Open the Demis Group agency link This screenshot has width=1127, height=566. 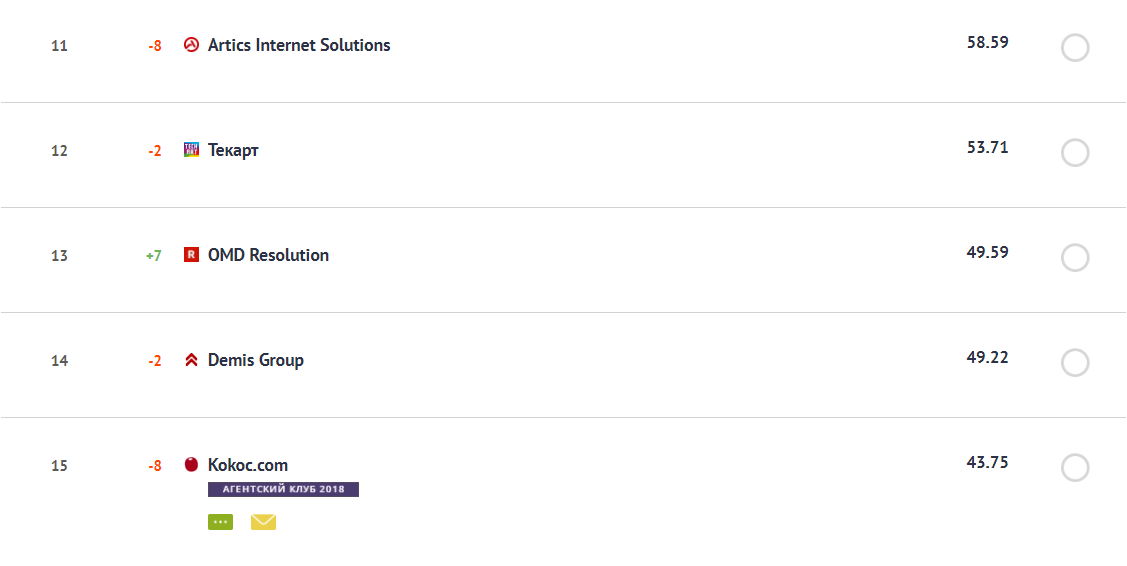click(x=256, y=360)
